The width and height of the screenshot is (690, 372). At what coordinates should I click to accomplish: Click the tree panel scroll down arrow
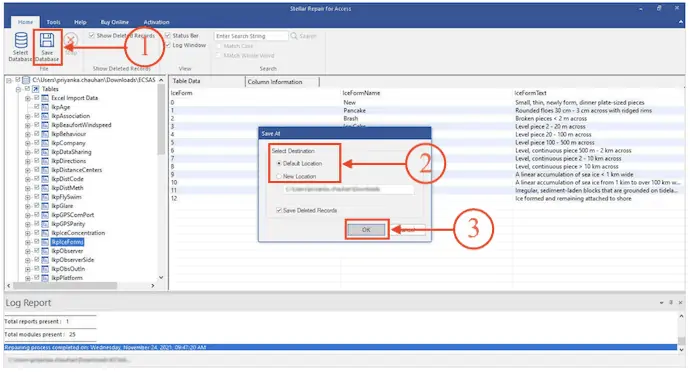pyautogui.click(x=161, y=278)
